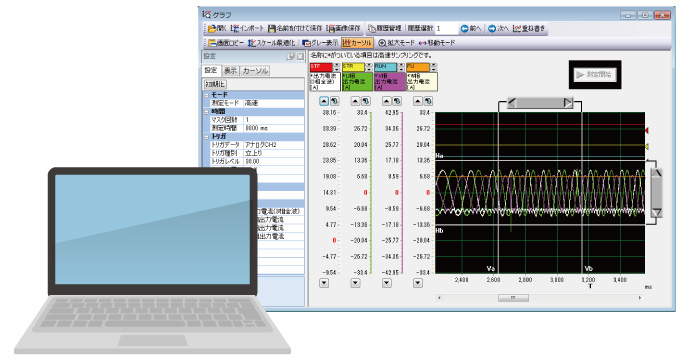Switch to the 表示 tab
Image resolution: width=690 pixels, height=360 pixels.
[x=230, y=70]
